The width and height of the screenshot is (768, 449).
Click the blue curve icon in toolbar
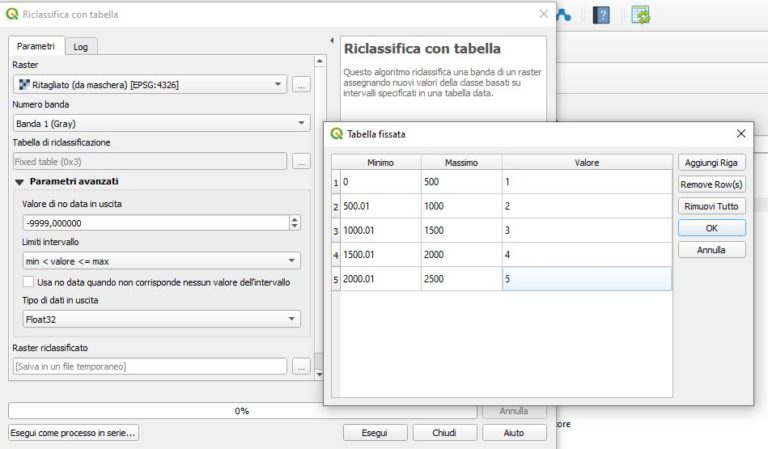(563, 15)
